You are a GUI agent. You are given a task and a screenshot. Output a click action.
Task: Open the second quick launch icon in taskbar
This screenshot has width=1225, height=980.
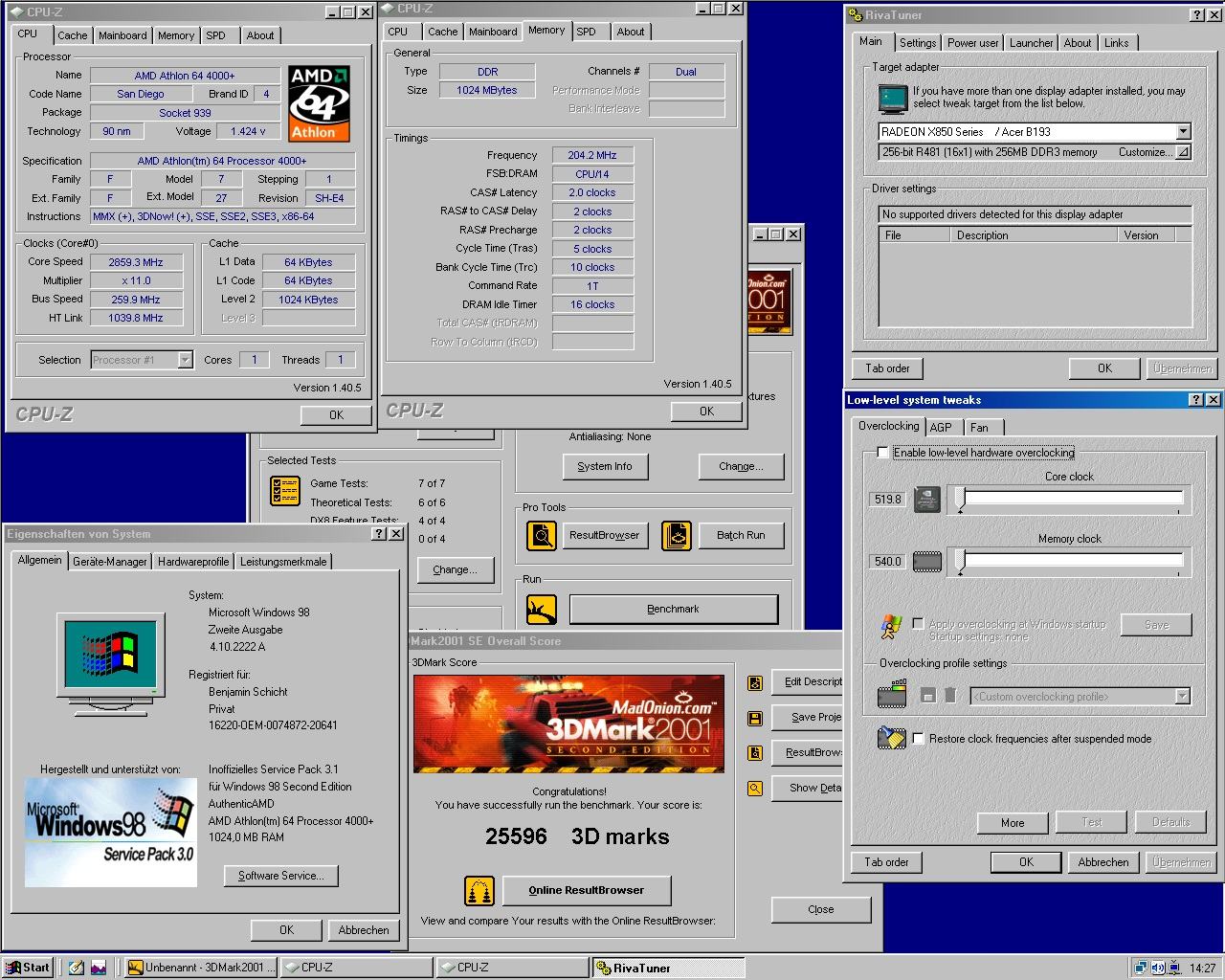(99, 968)
